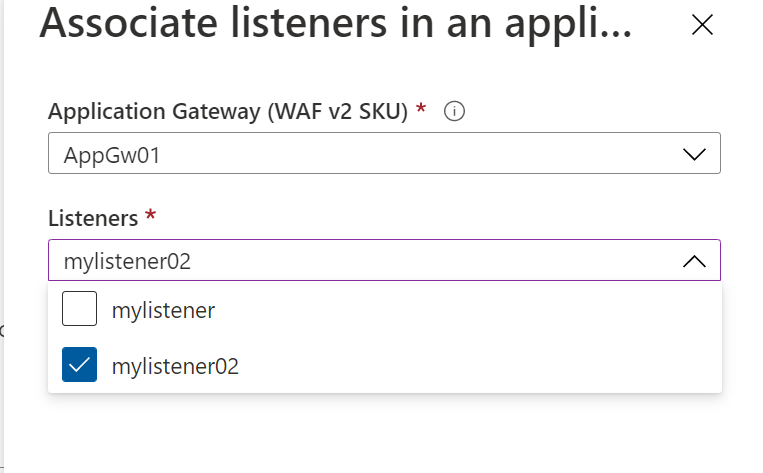
Task: Click the Associate listeners panel title
Action: [335, 25]
